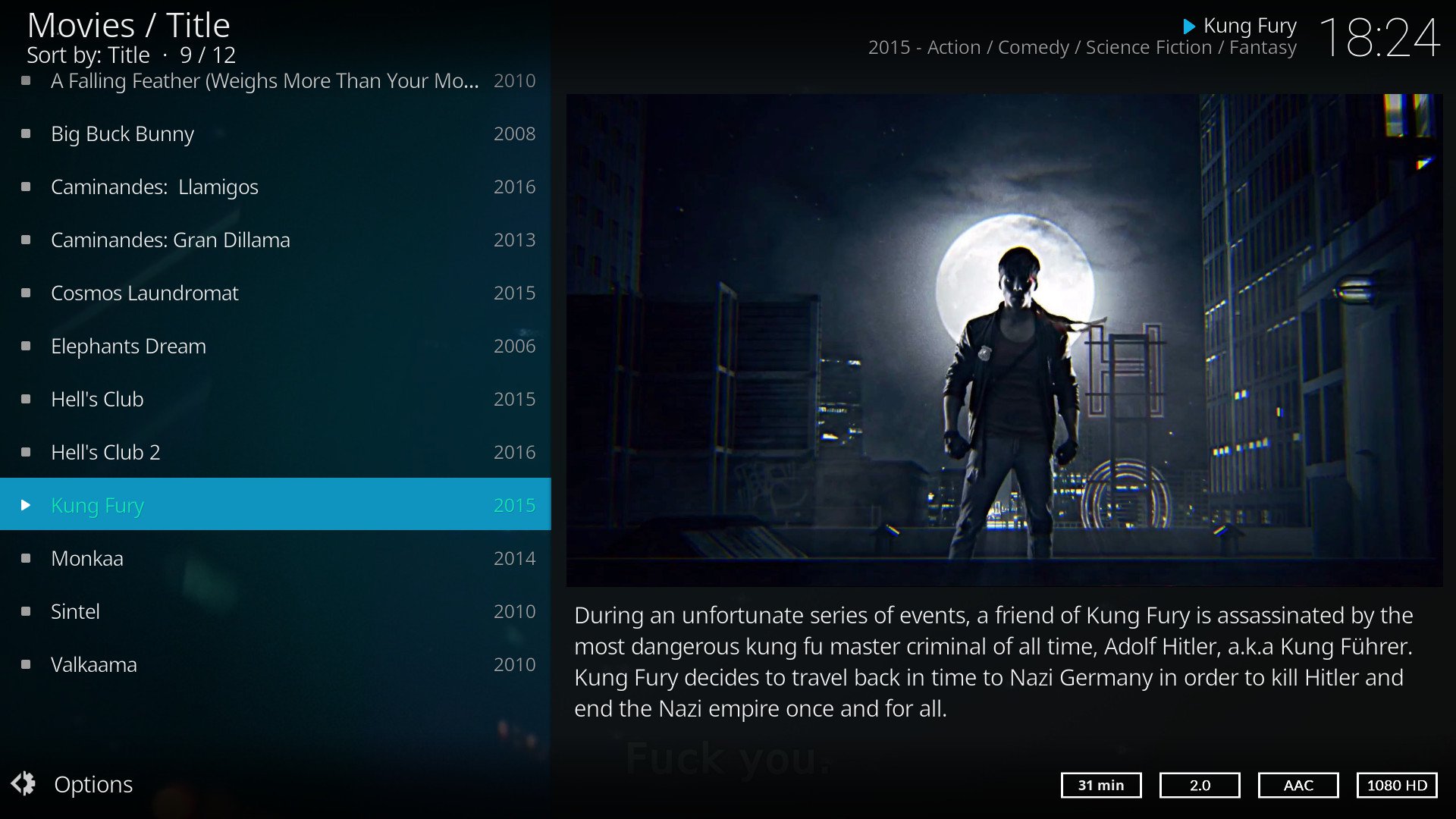Click the AAC audio codec badge

(x=1298, y=786)
